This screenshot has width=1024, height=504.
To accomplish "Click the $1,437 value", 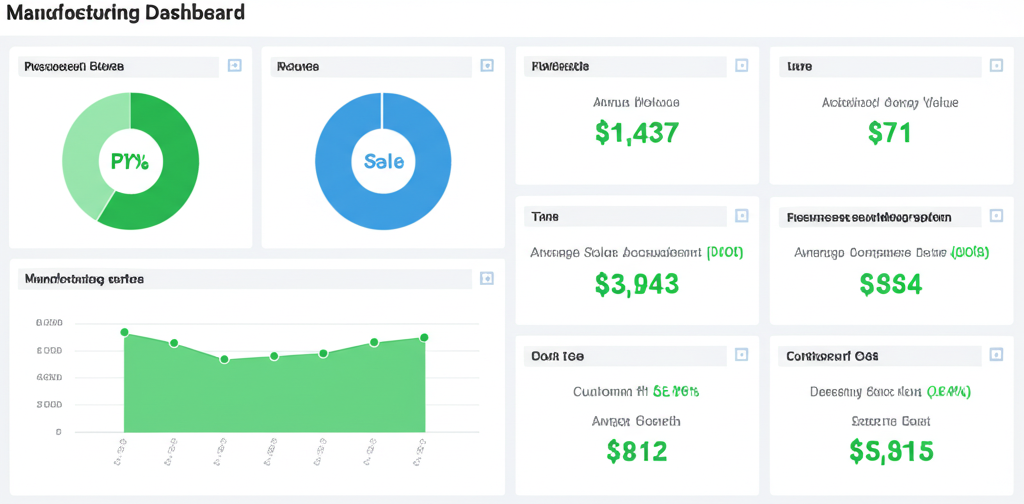I will 636,132.
